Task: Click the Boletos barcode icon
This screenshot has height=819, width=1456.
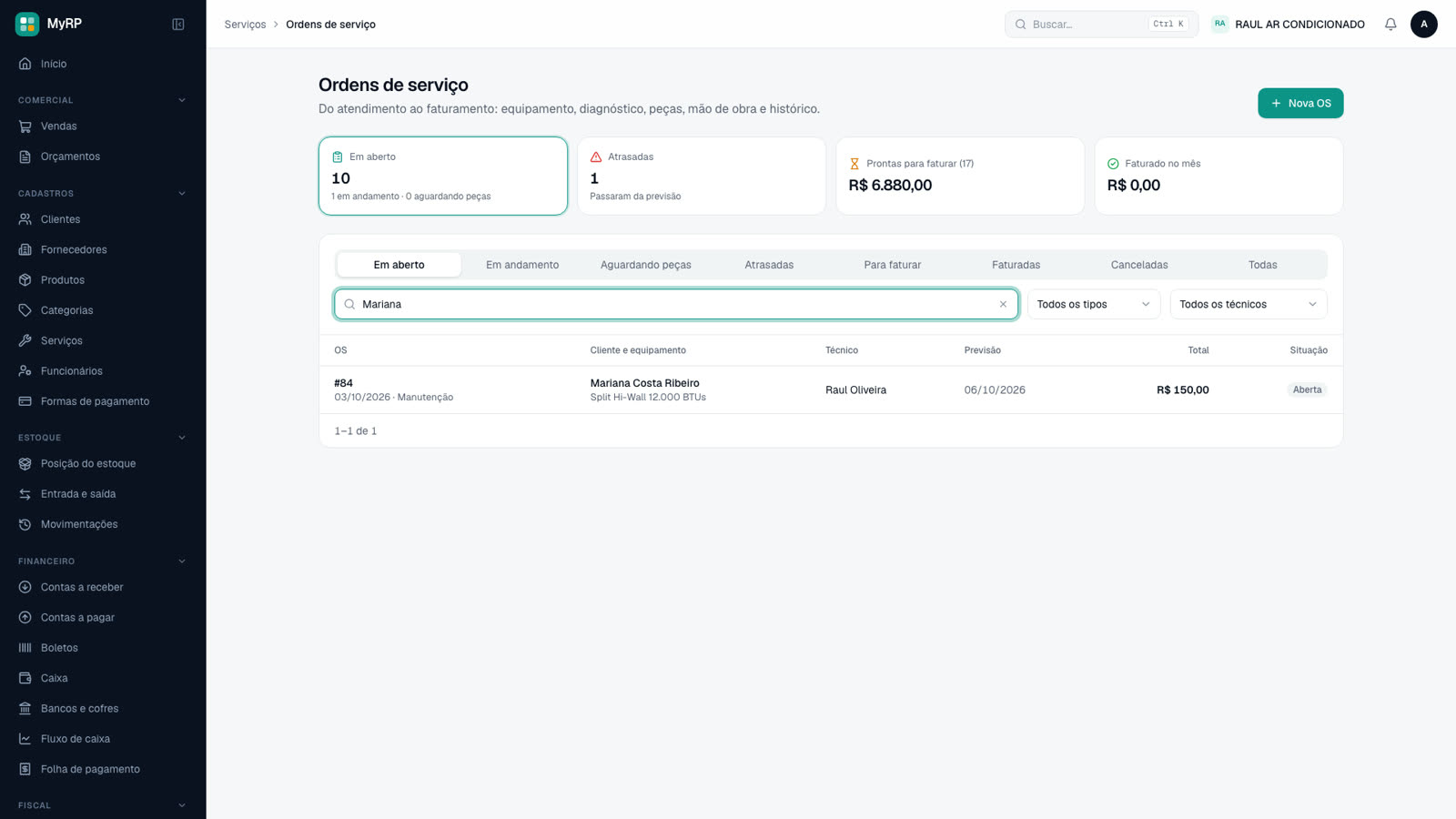Action: coord(25,648)
